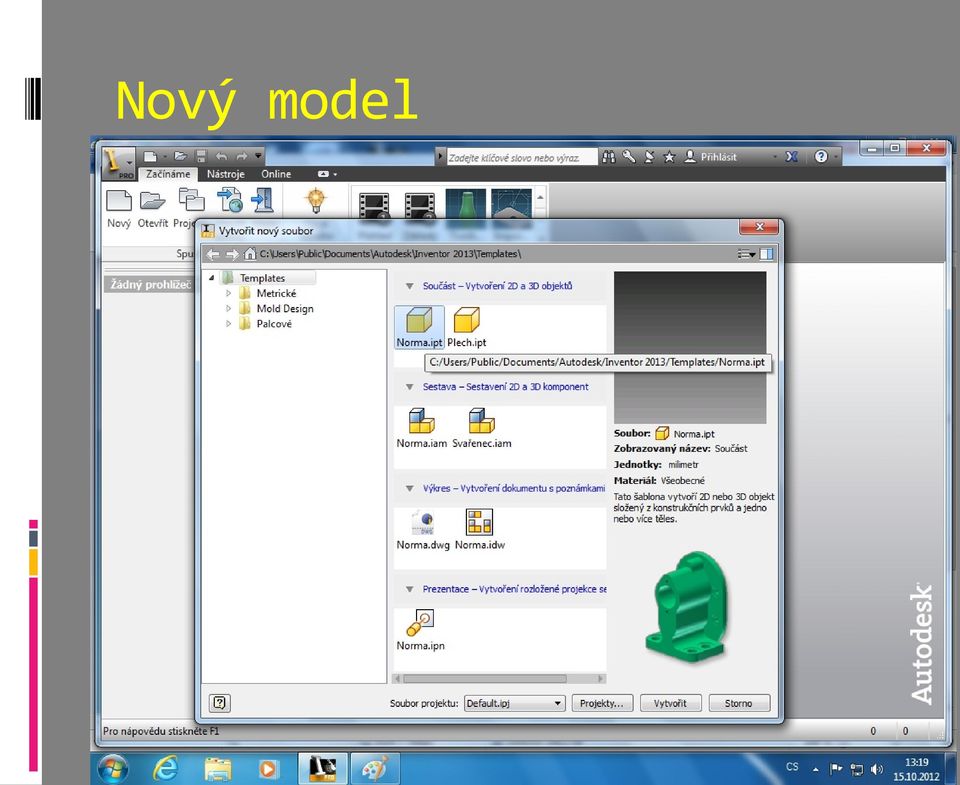Click the Undo arrow in quick access toolbar

pyautogui.click(x=221, y=156)
